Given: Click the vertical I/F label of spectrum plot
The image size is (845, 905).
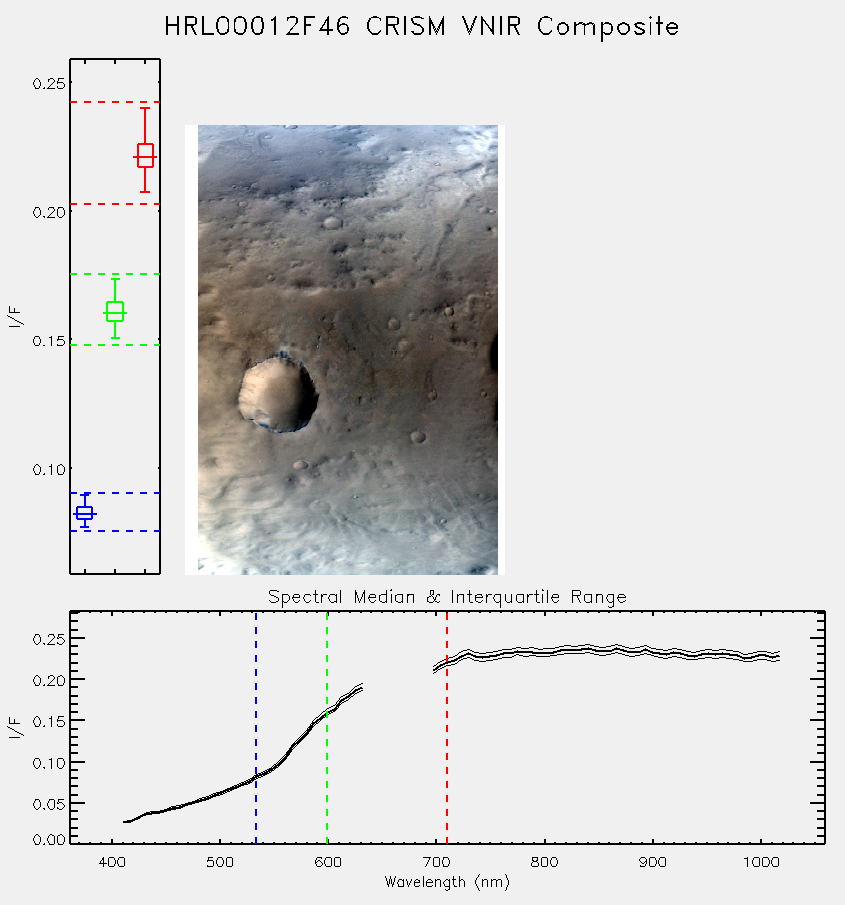Looking at the screenshot, I should (x=16, y=728).
